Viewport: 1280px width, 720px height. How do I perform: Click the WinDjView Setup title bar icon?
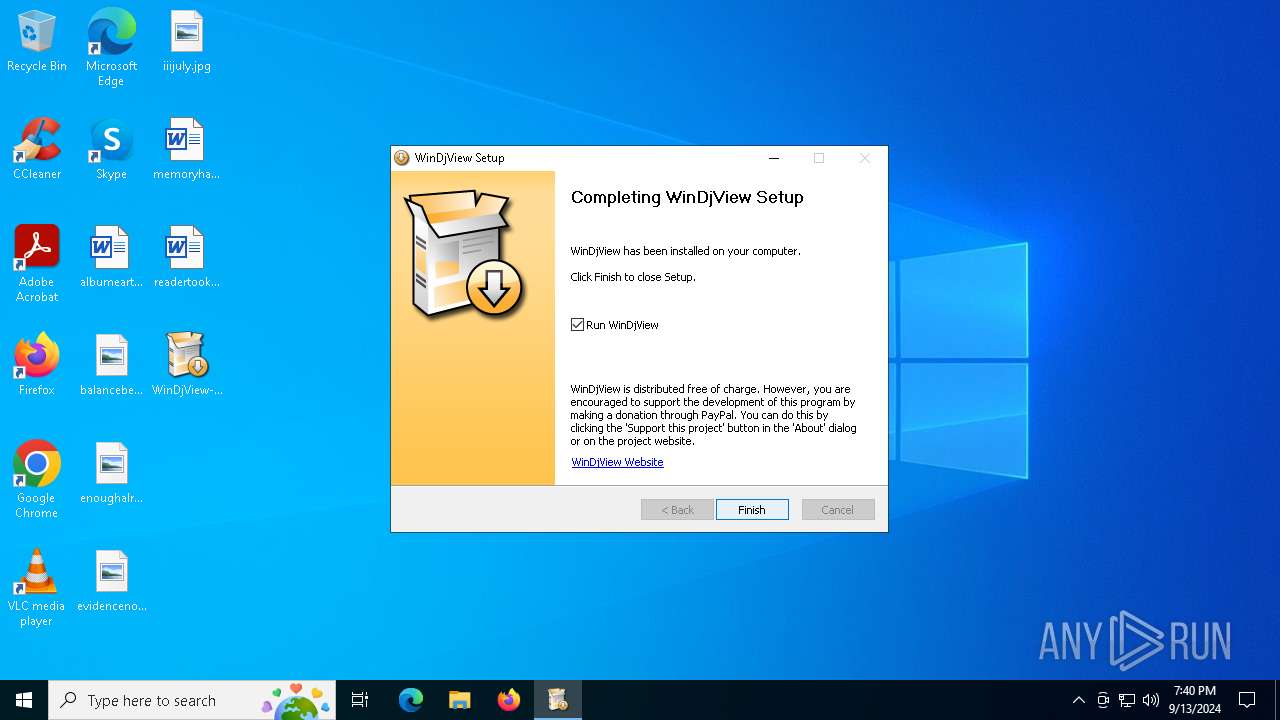click(x=402, y=158)
